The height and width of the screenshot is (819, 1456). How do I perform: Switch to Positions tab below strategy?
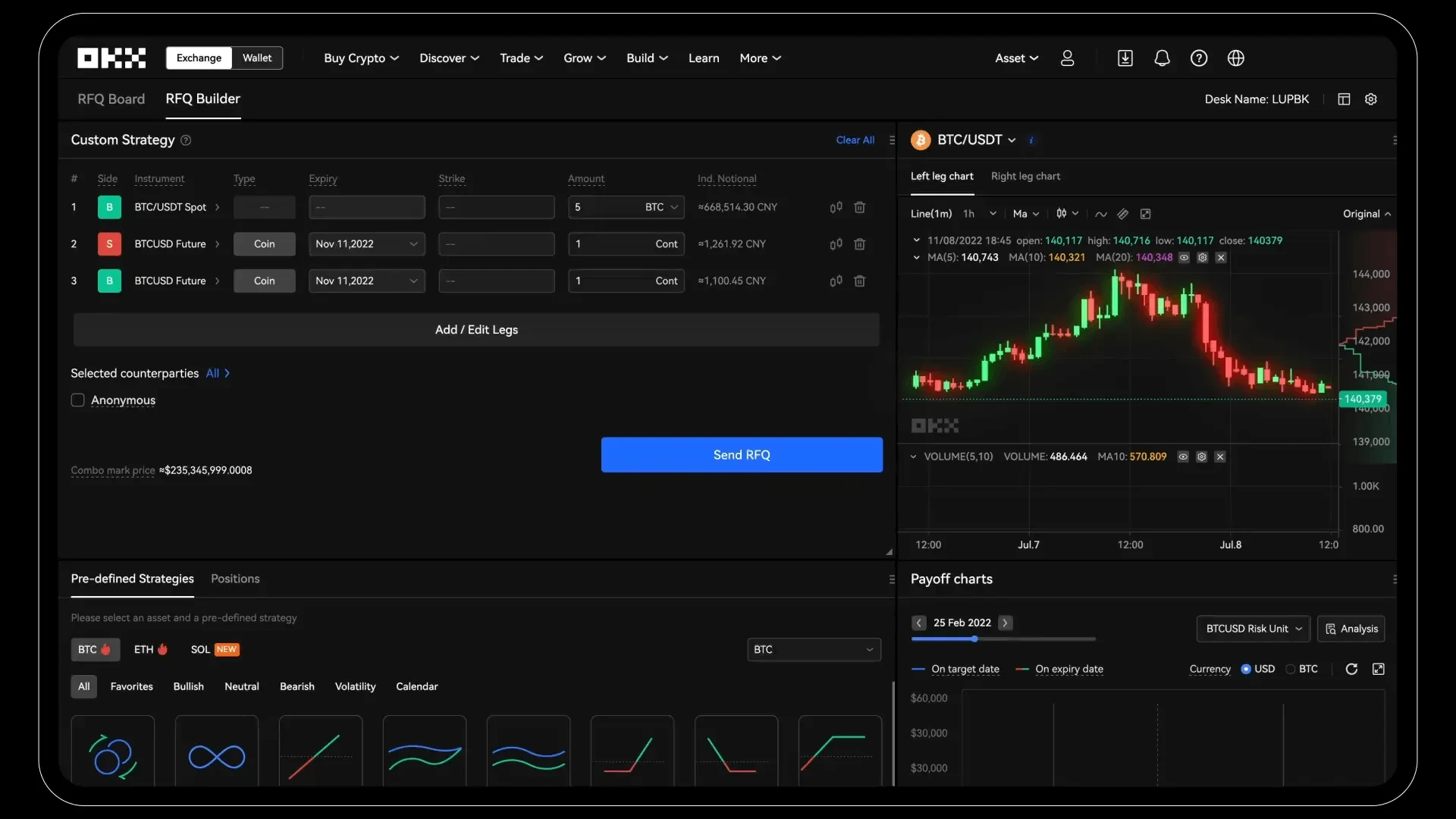pyautogui.click(x=235, y=578)
